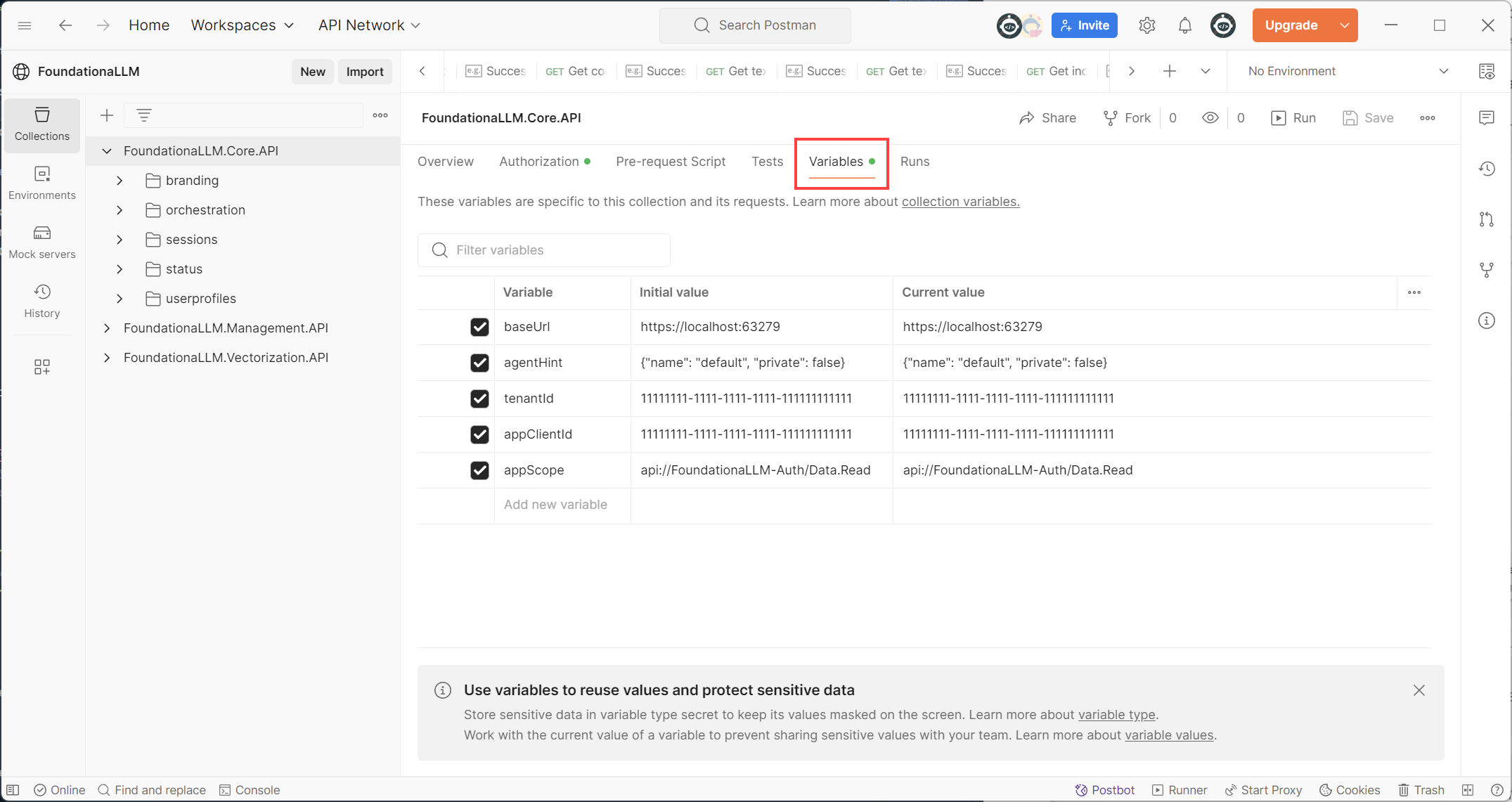Image resolution: width=1512 pixels, height=802 pixels.
Task: Open the Environments sidebar panel
Action: pyautogui.click(x=42, y=183)
